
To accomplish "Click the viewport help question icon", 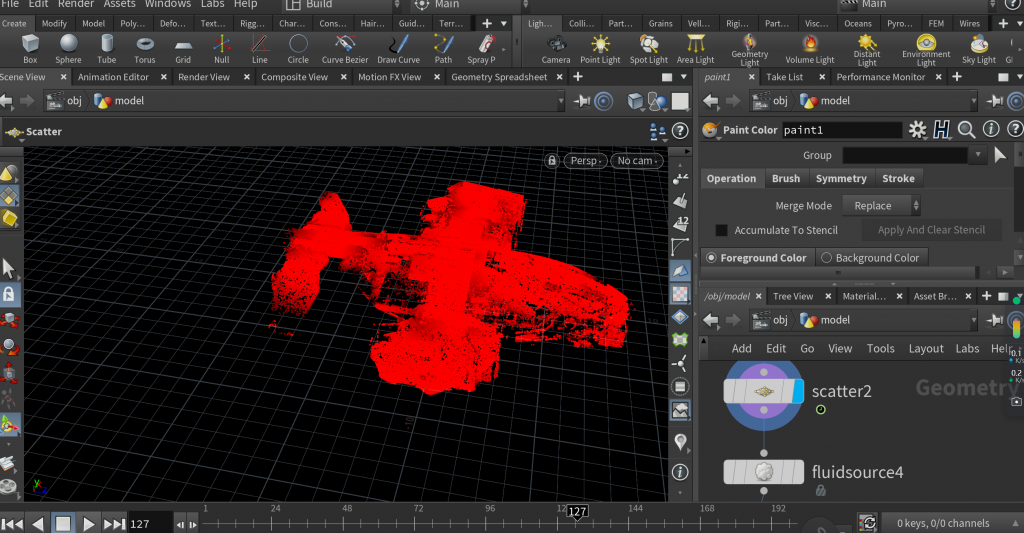I will [x=680, y=131].
